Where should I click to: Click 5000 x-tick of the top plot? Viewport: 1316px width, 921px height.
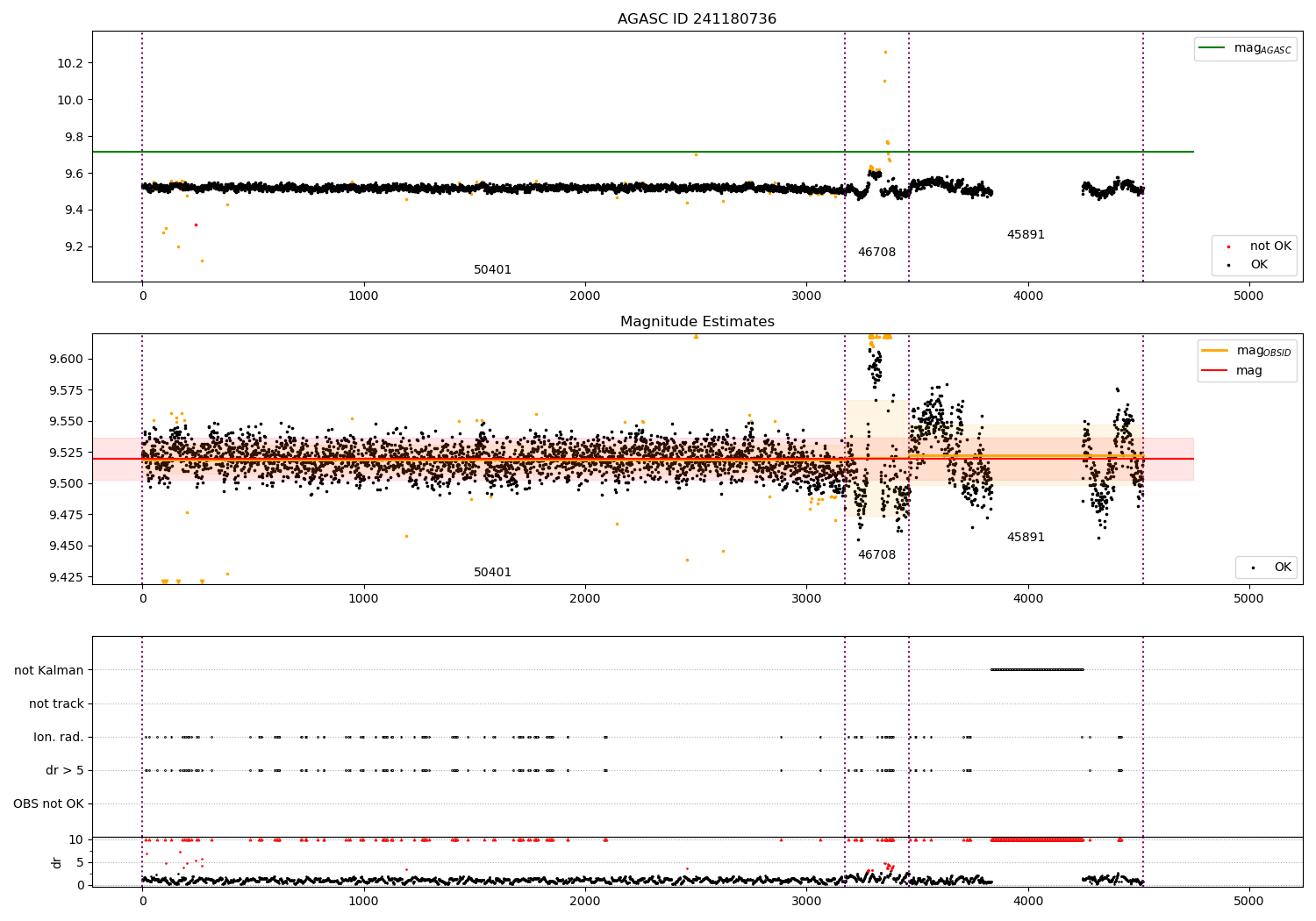(x=1249, y=296)
